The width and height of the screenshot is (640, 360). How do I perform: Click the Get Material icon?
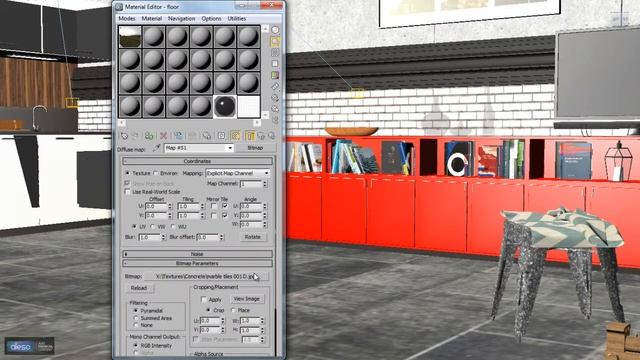(124, 136)
